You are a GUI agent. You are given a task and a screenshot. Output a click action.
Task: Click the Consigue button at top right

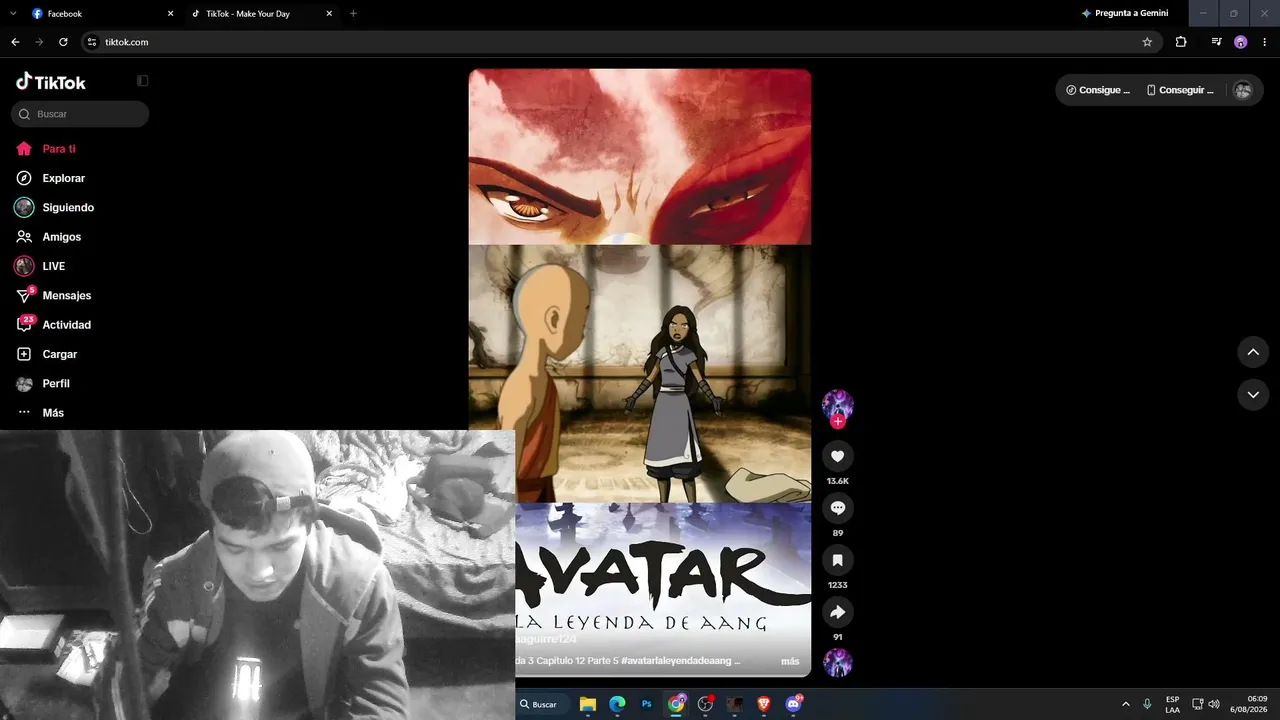coord(1098,90)
